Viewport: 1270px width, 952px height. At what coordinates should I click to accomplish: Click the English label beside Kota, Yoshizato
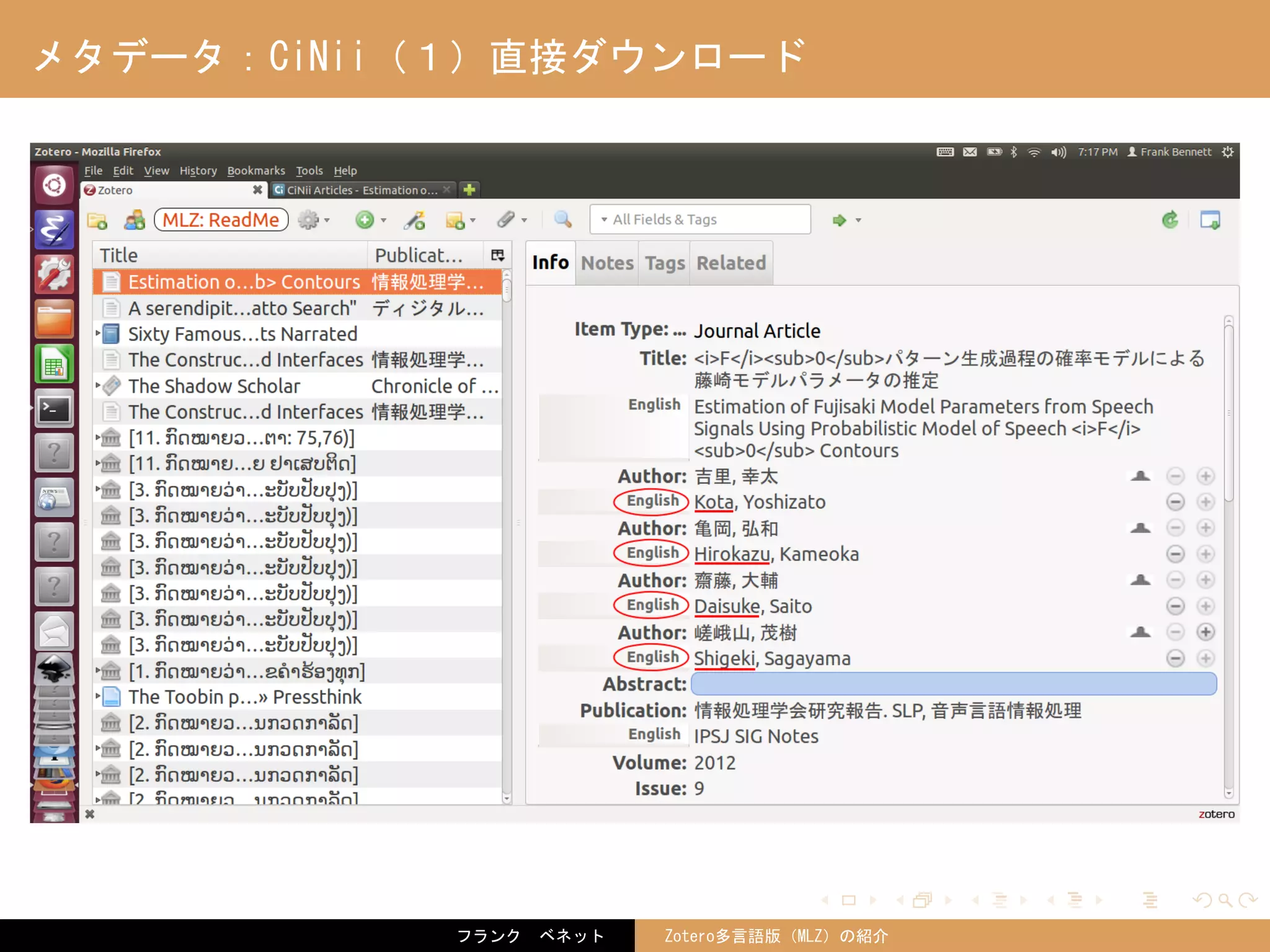pyautogui.click(x=651, y=501)
